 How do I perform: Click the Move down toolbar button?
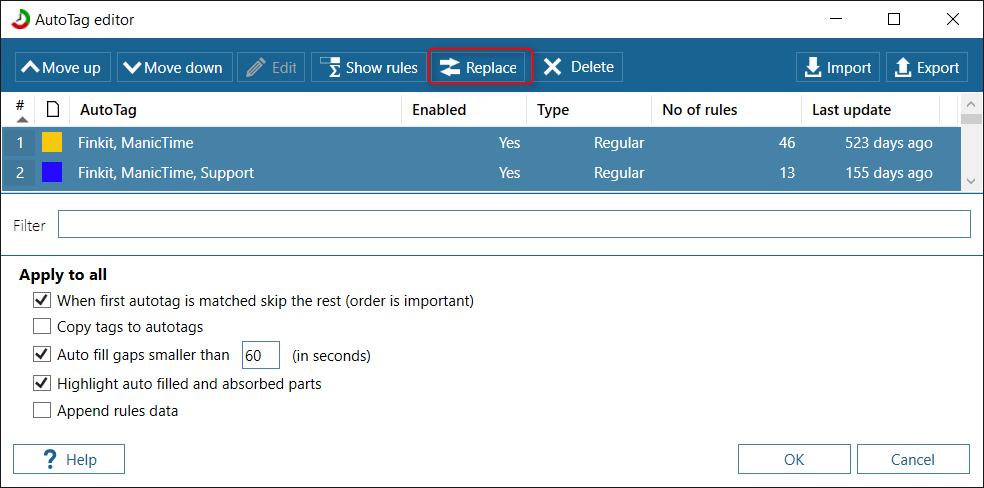[174, 67]
